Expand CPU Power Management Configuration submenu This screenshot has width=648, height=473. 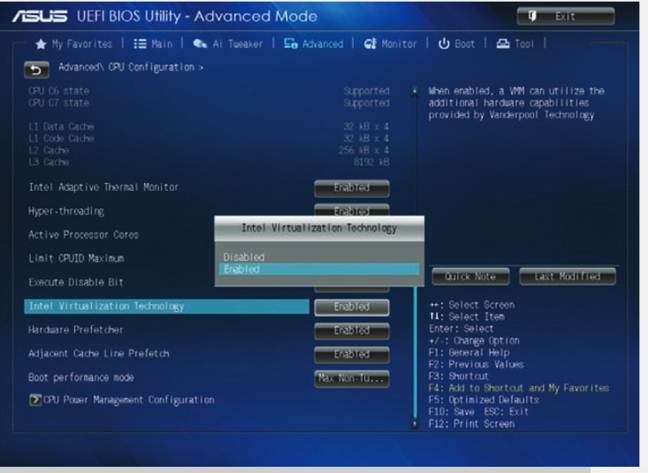122,400
